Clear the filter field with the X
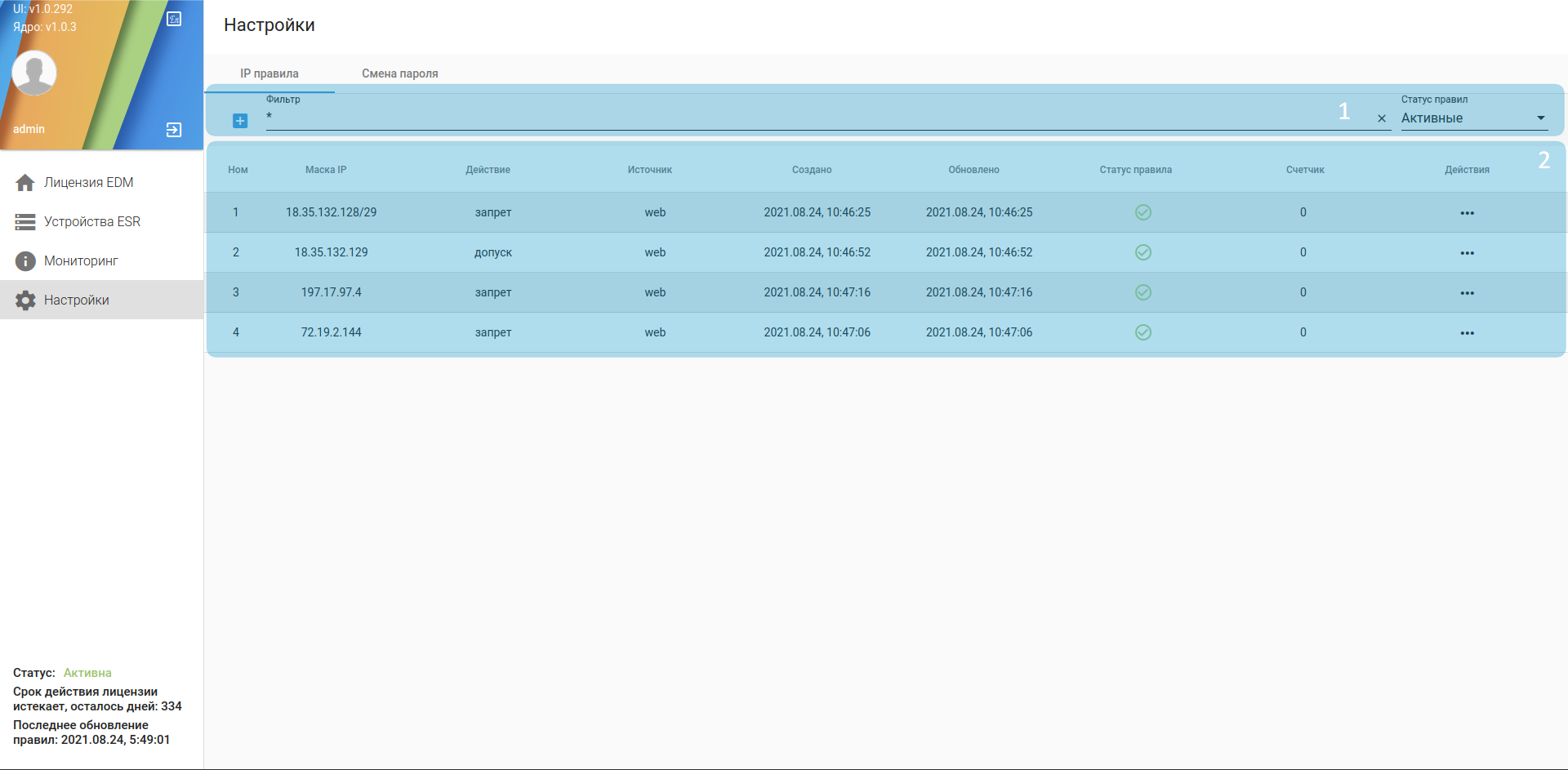 1382,118
